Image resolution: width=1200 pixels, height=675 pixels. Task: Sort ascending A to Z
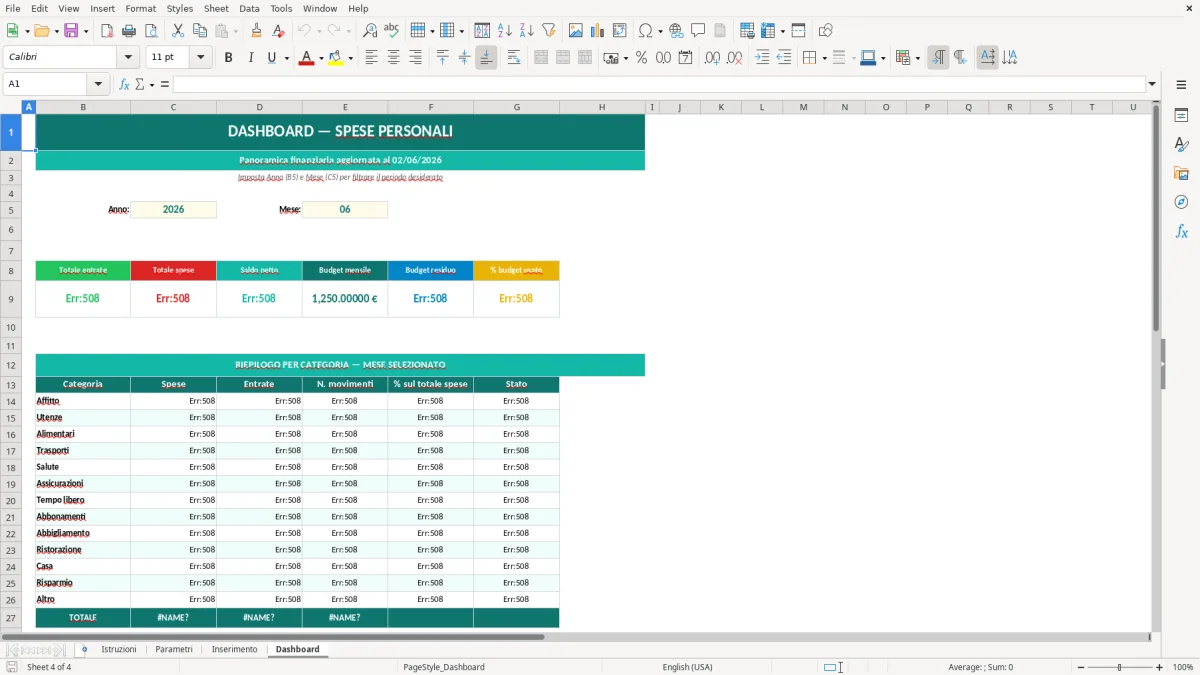505,31
